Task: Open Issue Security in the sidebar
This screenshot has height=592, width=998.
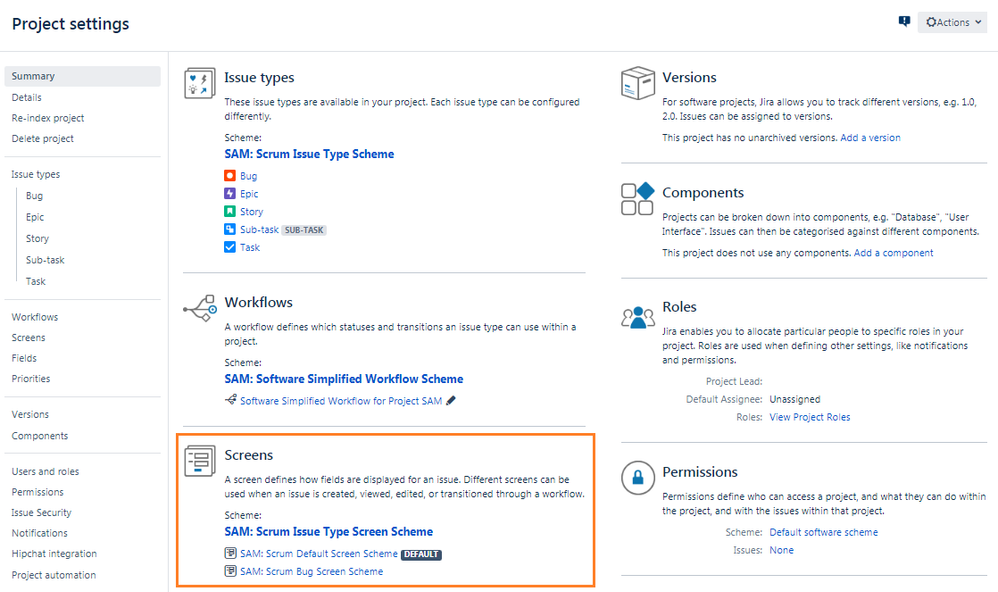Action: (x=41, y=512)
